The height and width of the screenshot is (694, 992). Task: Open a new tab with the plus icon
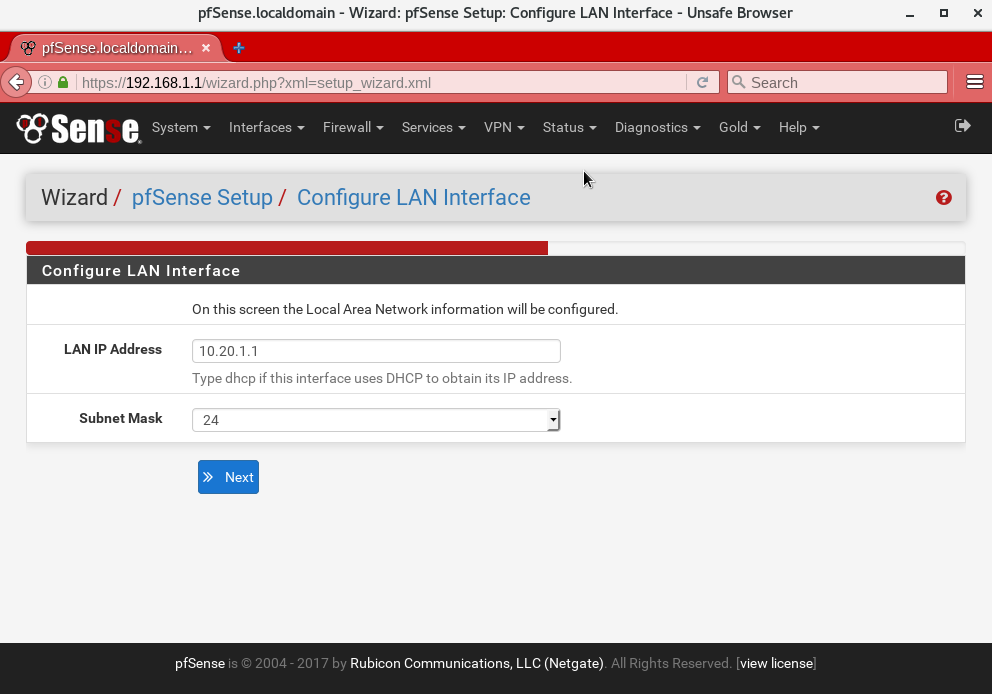click(x=239, y=48)
